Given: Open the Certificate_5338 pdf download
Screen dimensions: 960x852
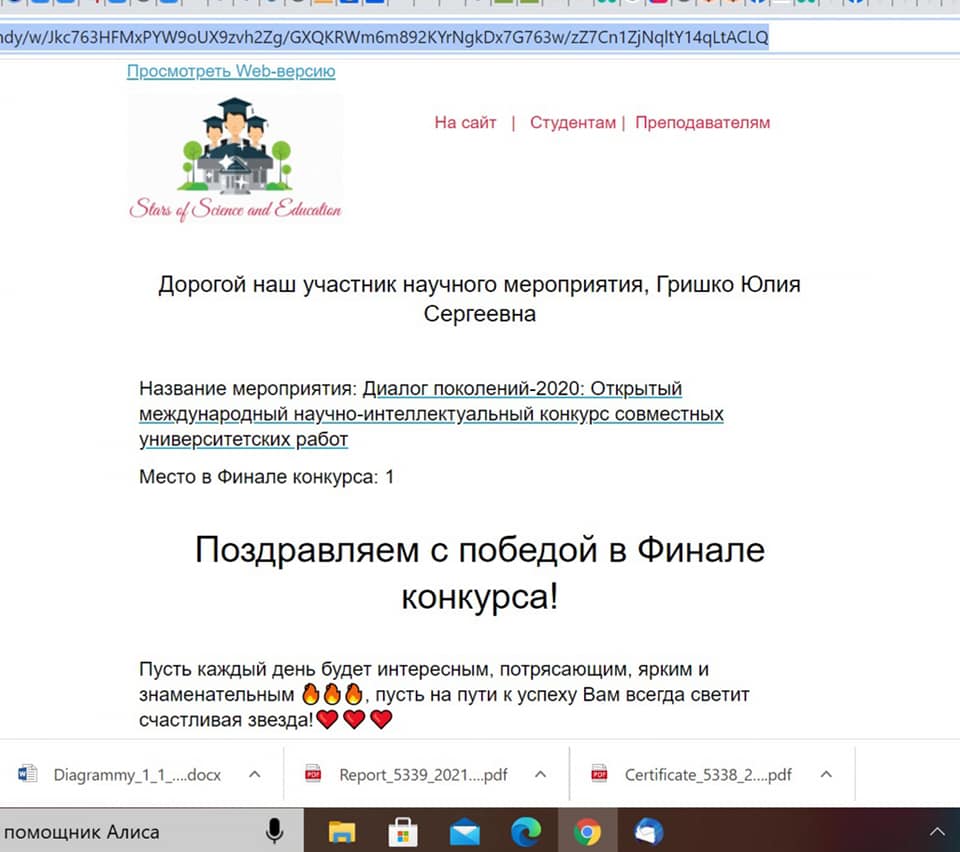Looking at the screenshot, I should (692, 775).
